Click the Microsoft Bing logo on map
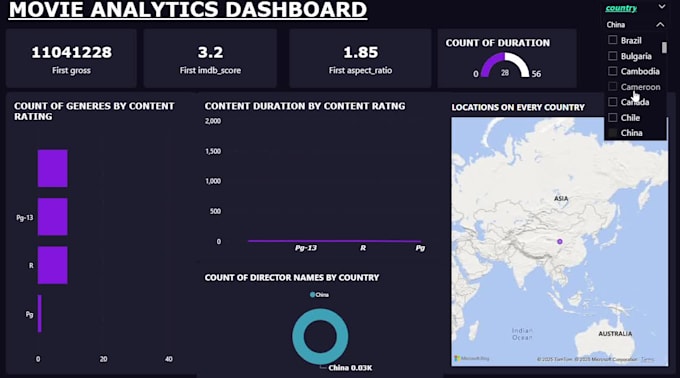 point(472,358)
